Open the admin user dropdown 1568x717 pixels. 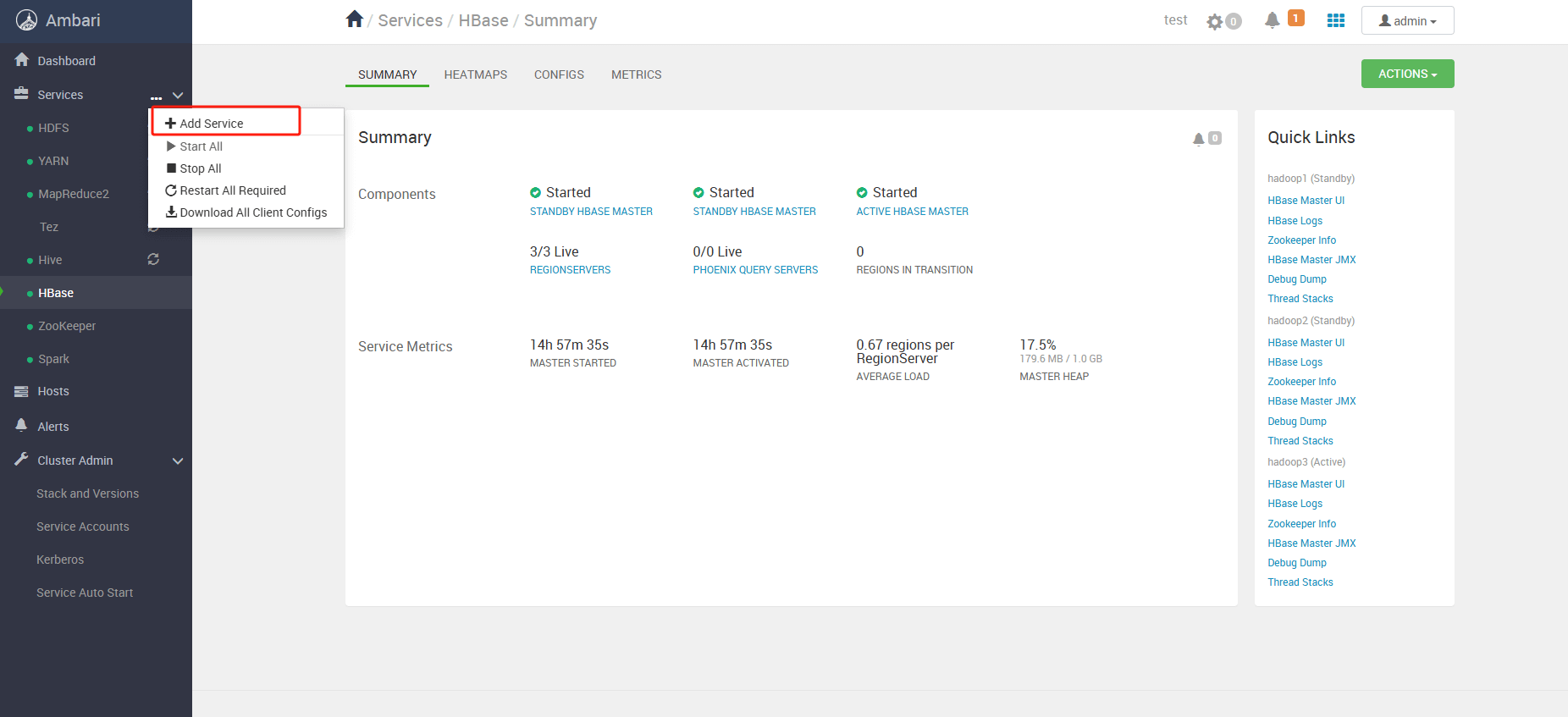pyautogui.click(x=1407, y=20)
